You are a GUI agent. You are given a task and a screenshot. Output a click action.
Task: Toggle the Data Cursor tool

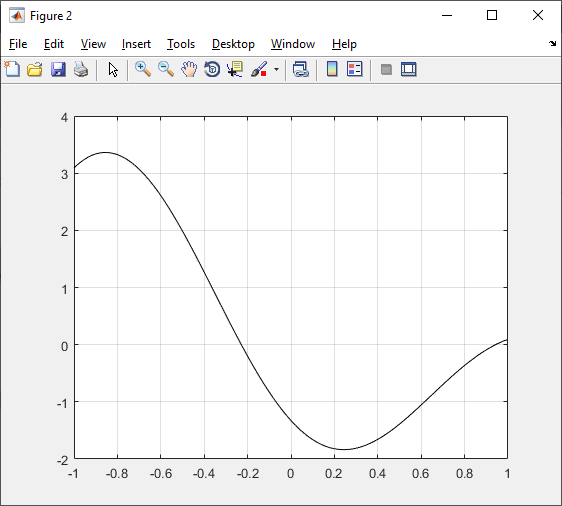pyautogui.click(x=235, y=69)
